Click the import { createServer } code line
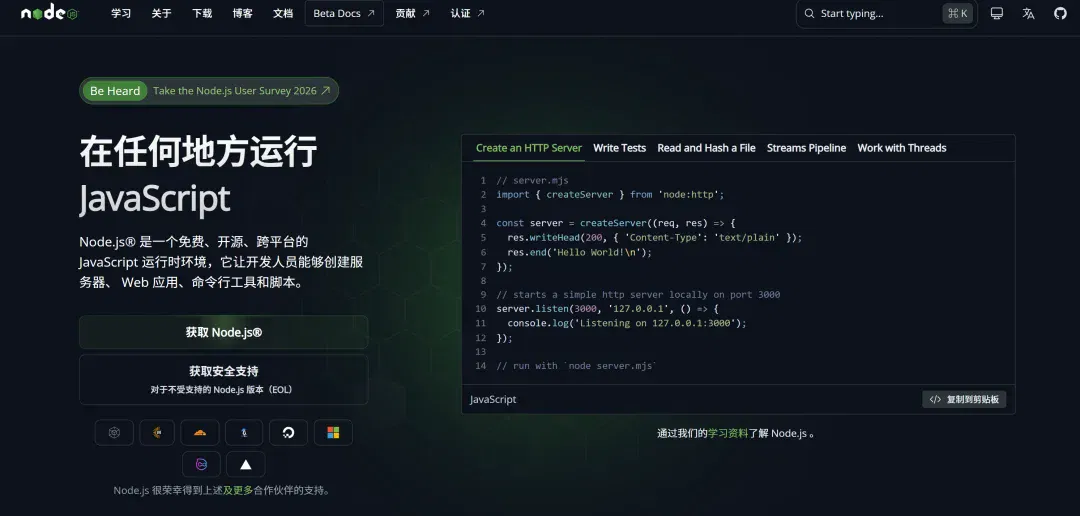The image size is (1080, 516). (x=610, y=195)
